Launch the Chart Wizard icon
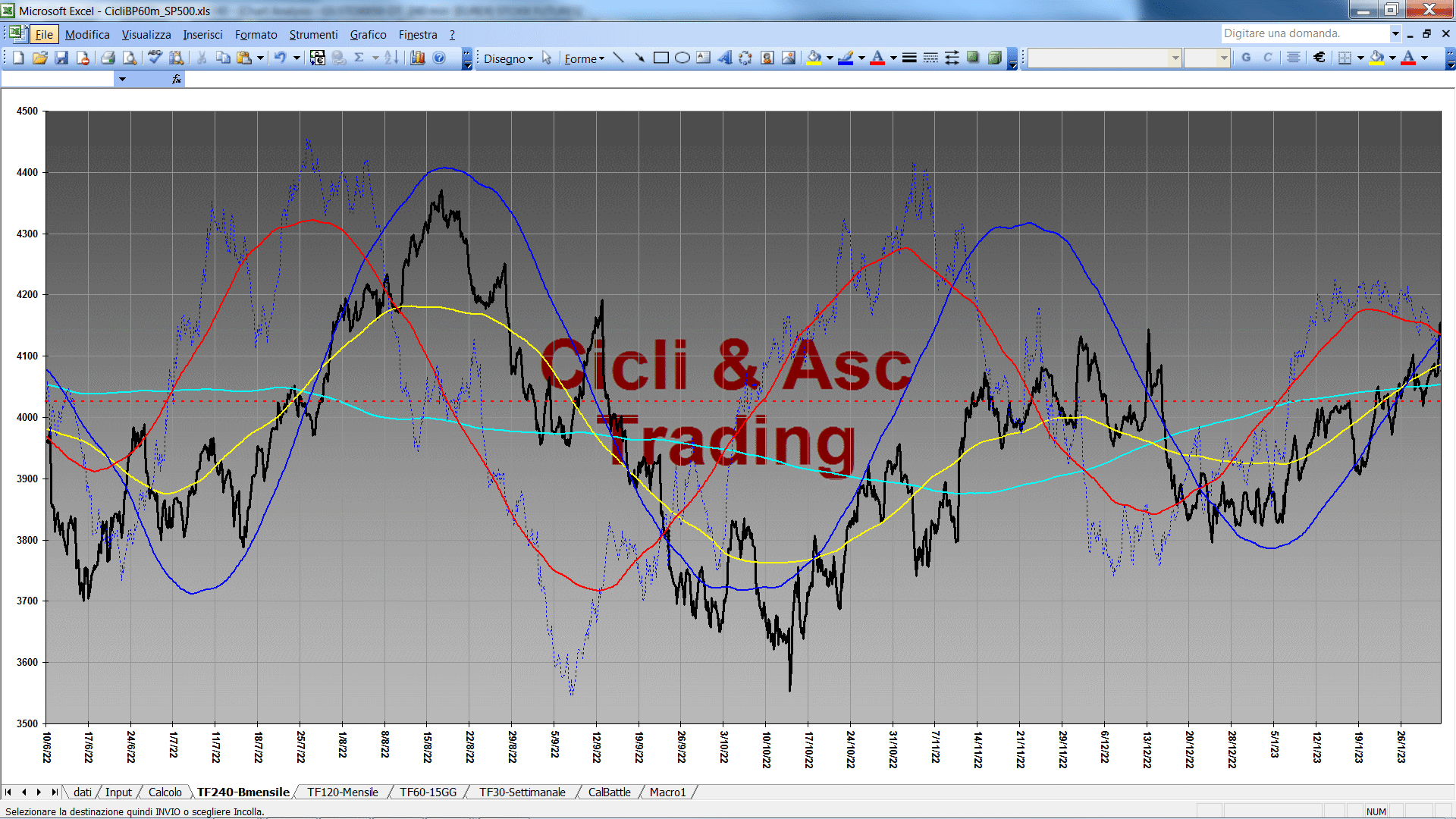This screenshot has width=1456, height=819. pyautogui.click(x=417, y=58)
